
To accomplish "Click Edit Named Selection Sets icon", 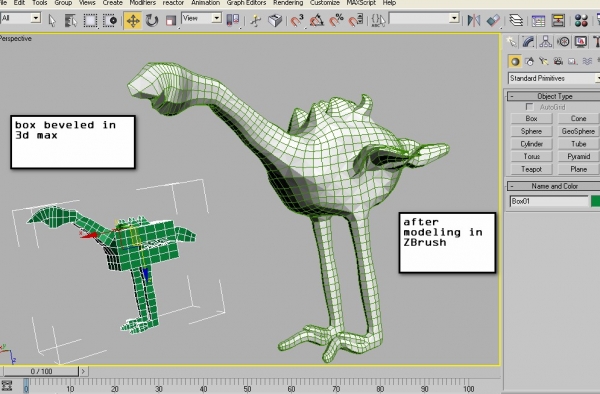I will [x=378, y=20].
